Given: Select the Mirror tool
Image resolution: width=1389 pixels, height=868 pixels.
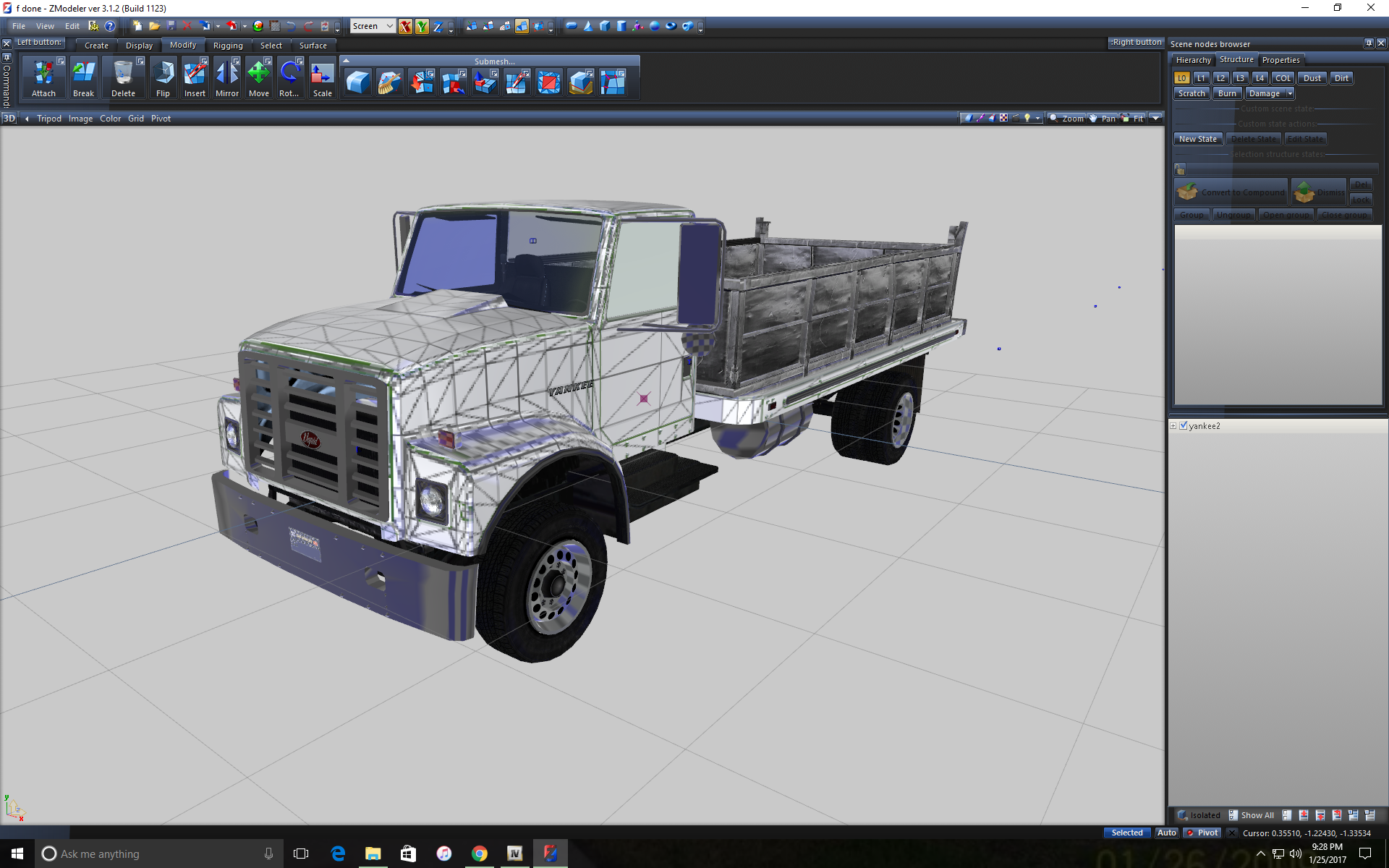Looking at the screenshot, I should (226, 77).
